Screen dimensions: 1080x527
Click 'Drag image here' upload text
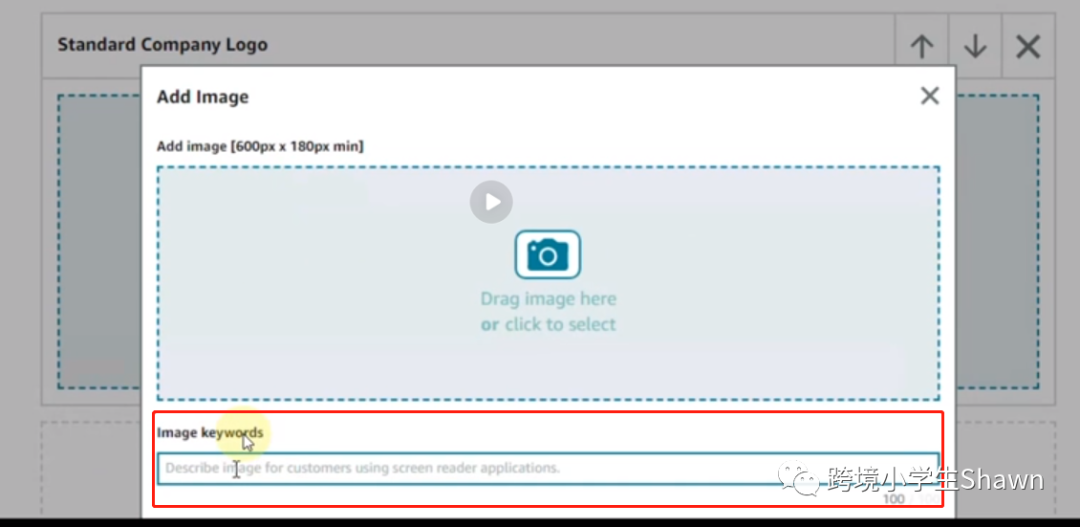tap(548, 299)
